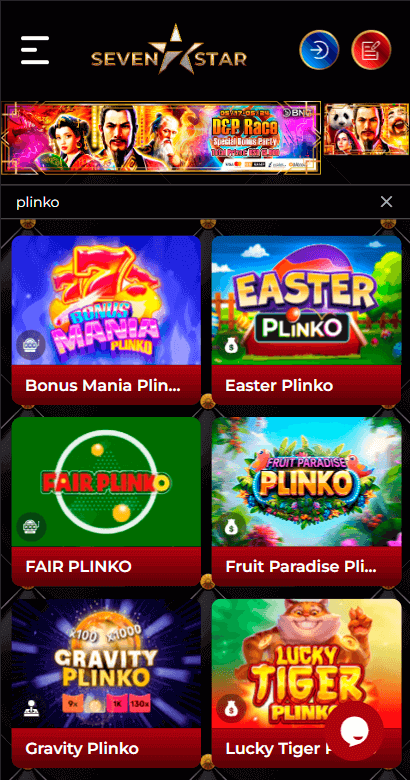Open the FAIR PLINKO title label
This screenshot has height=780, width=410.
click(x=79, y=566)
